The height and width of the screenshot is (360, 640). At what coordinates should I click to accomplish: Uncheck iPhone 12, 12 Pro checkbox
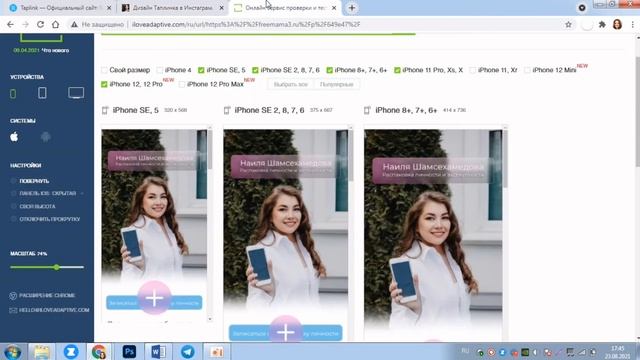(104, 84)
